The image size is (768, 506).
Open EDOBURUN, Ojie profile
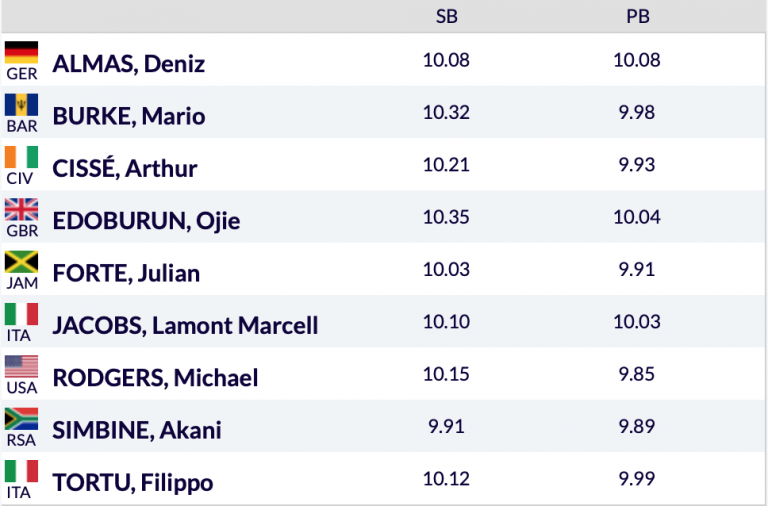pos(146,221)
